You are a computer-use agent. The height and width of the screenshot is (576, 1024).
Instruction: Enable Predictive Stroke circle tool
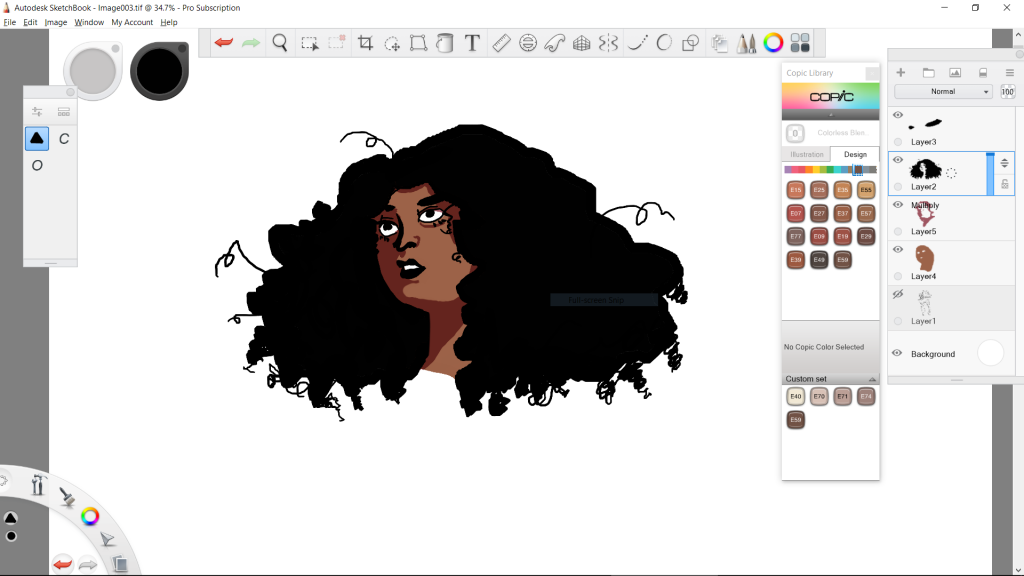(664, 43)
